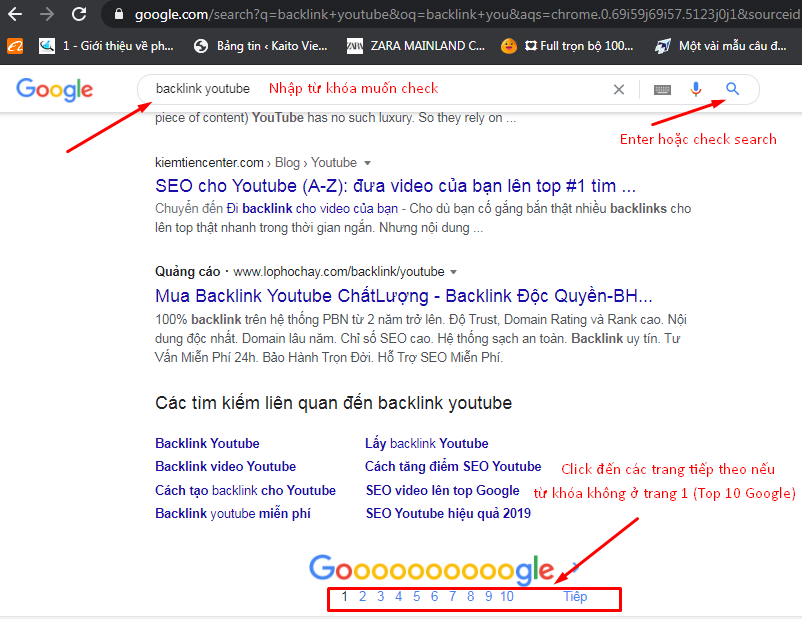Click the Google logo
Viewport: 802px width, 619px height.
pos(55,90)
